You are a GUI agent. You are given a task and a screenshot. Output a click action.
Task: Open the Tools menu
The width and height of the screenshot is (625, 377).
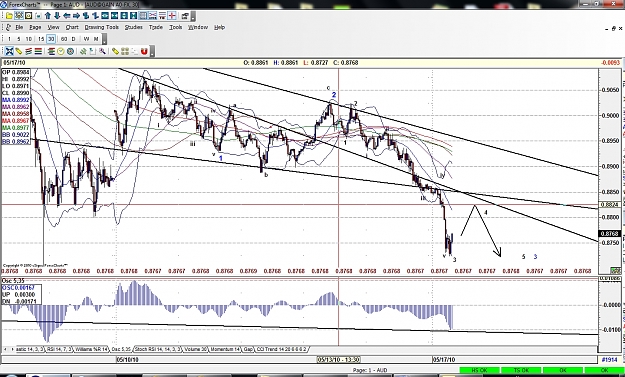(175, 27)
